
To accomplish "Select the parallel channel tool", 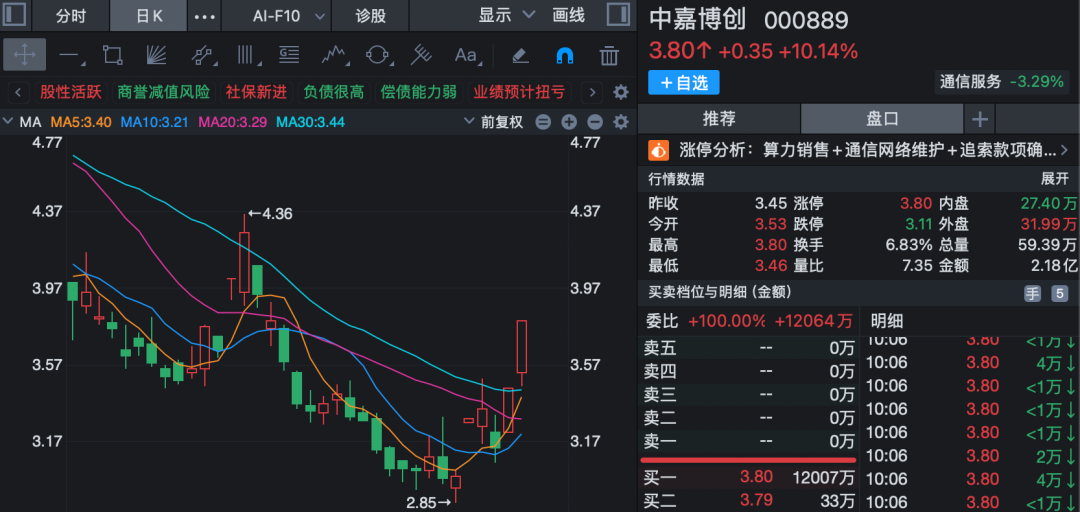I will (x=202, y=55).
